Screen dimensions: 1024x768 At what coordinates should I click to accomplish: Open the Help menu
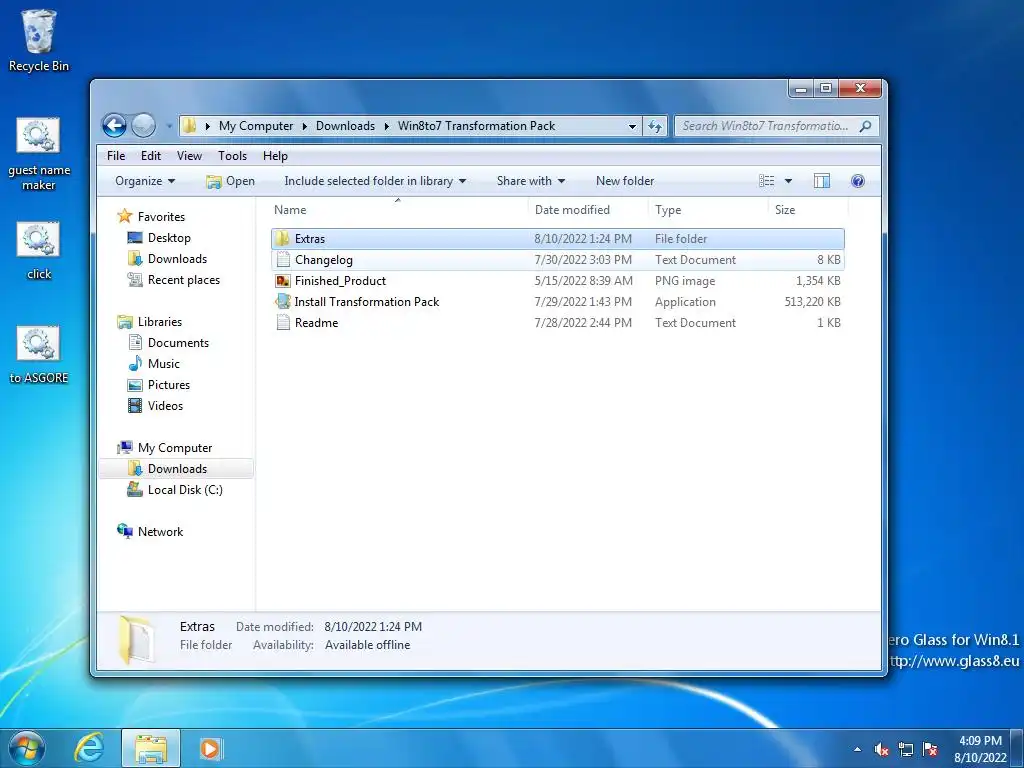click(x=275, y=155)
